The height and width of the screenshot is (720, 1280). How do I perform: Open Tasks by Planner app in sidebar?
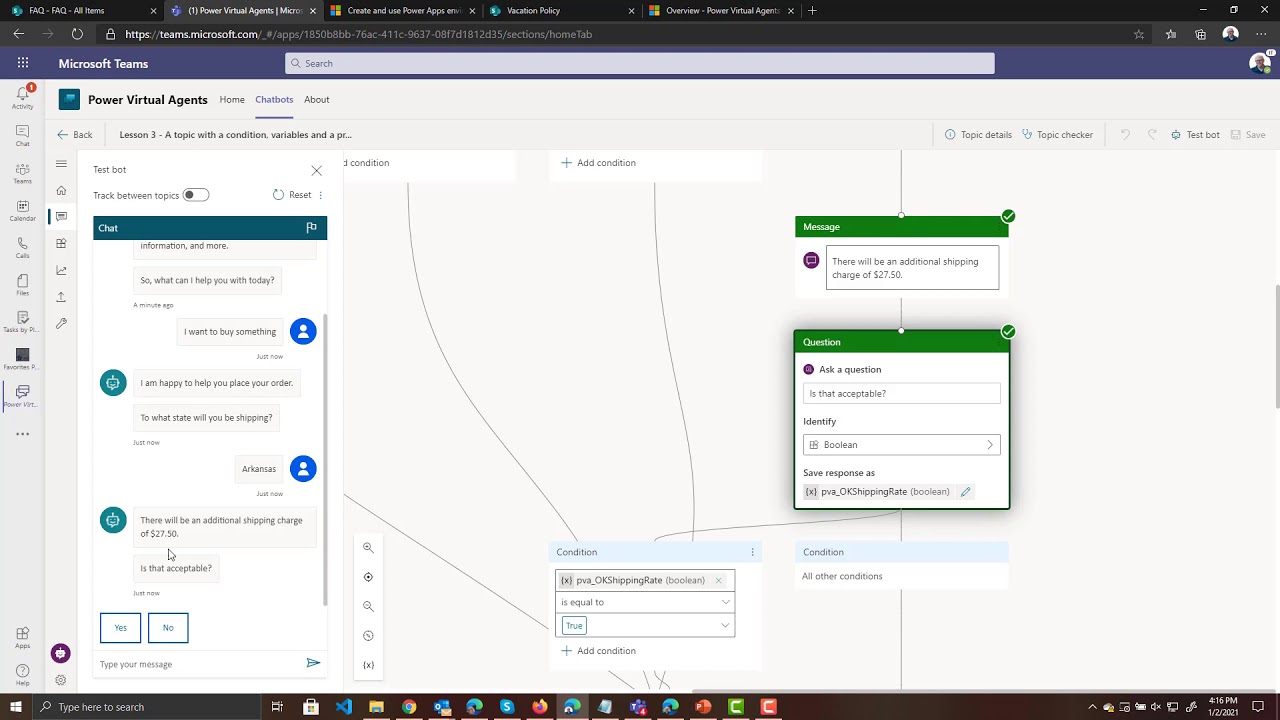click(x=22, y=322)
